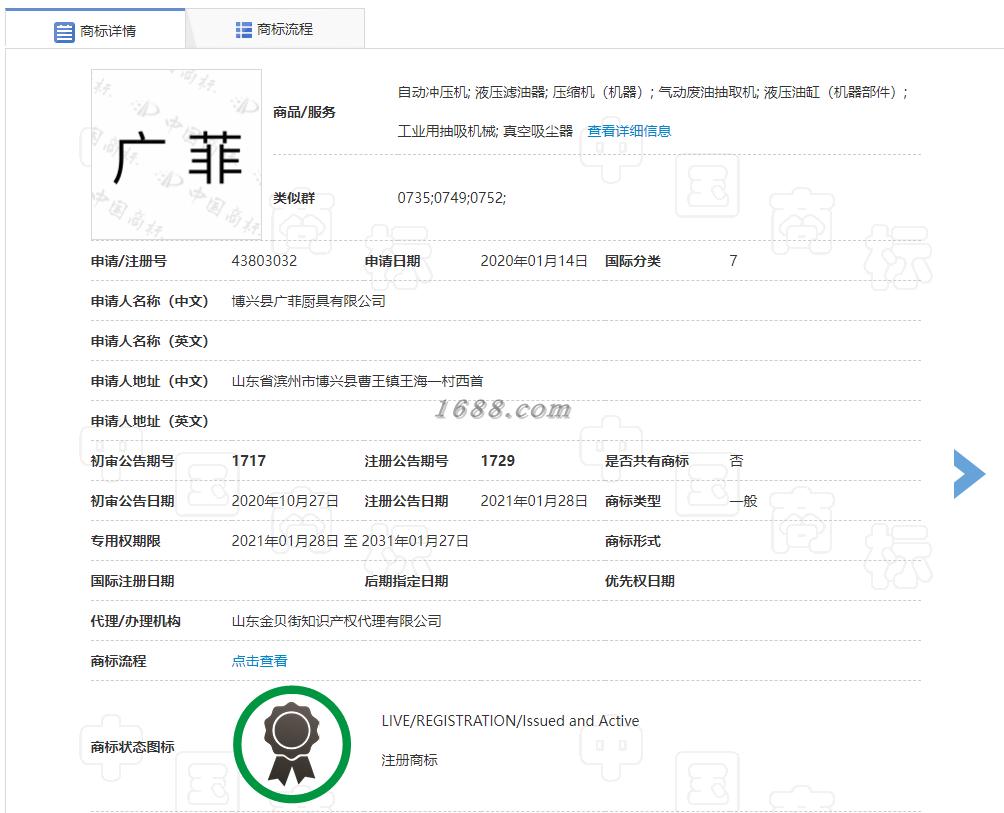Click the 广菲 trademark image
Image resolution: width=1004 pixels, height=813 pixels.
pos(176,154)
